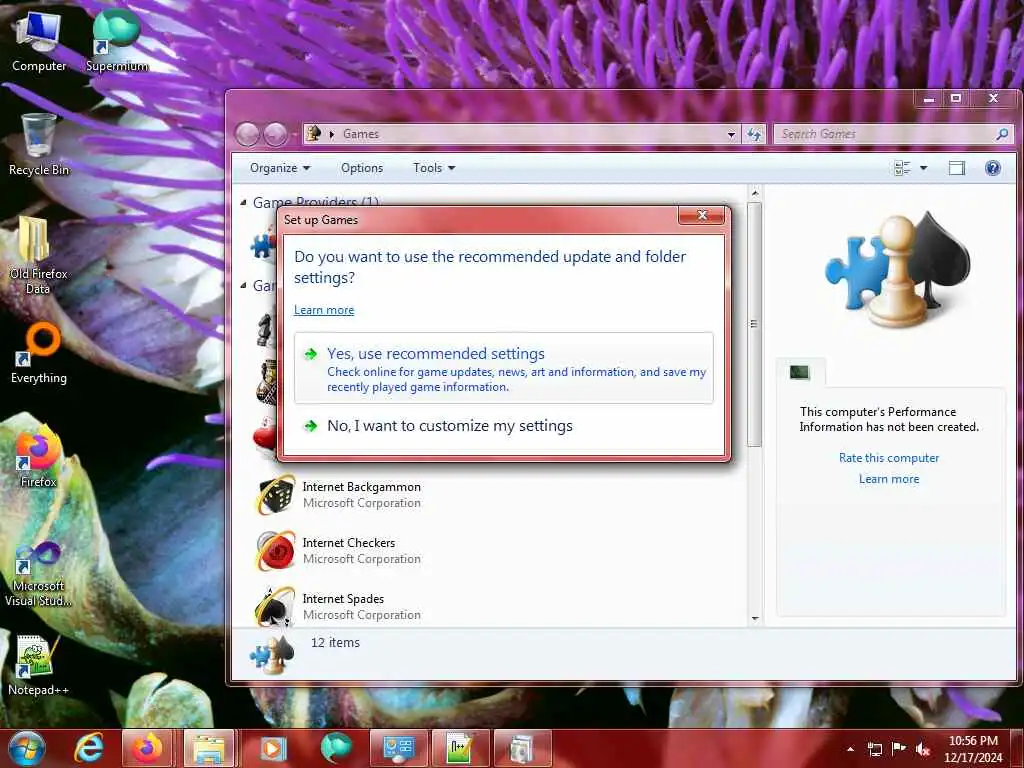Click the Back navigation button

pos(248,135)
